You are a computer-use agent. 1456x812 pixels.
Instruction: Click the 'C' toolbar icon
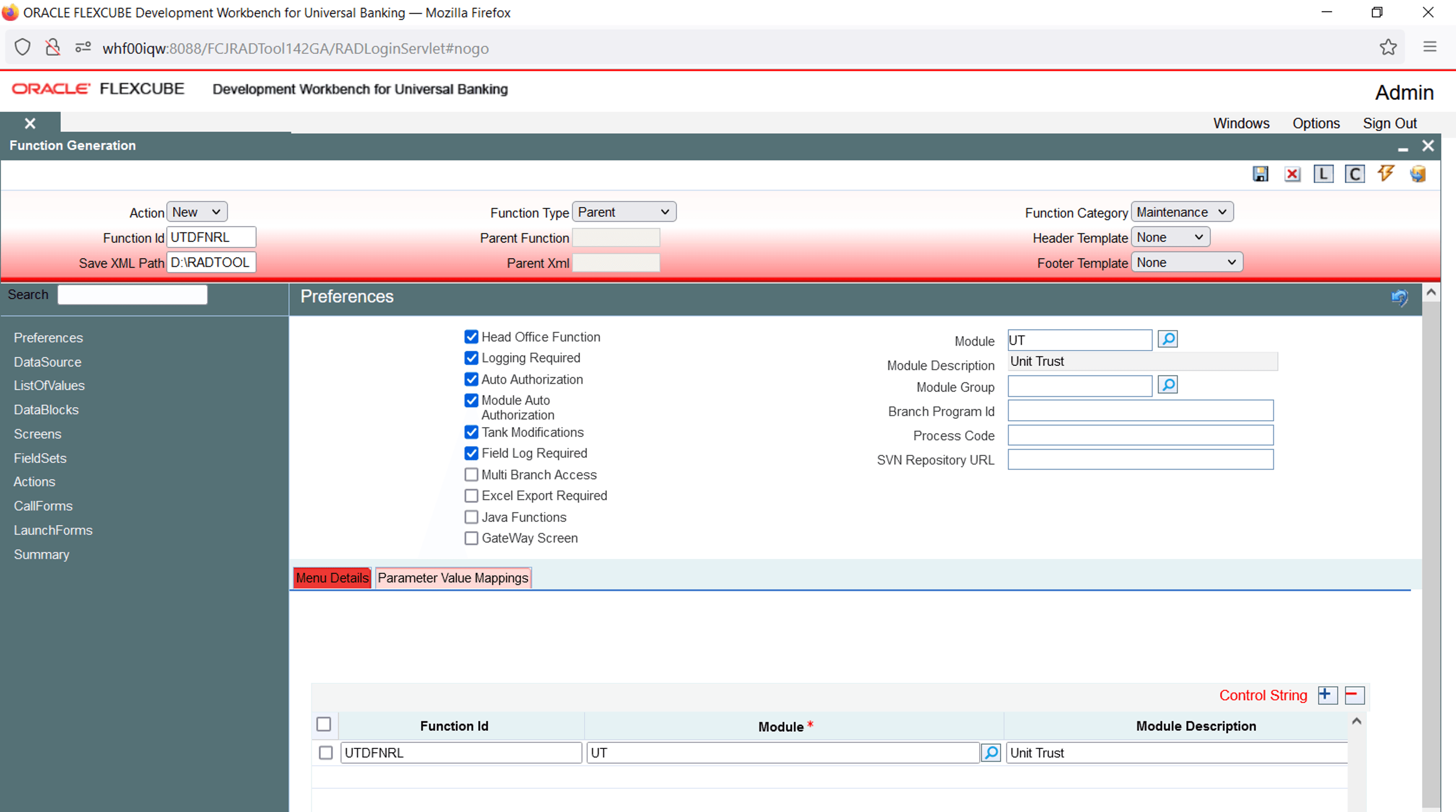1354,174
